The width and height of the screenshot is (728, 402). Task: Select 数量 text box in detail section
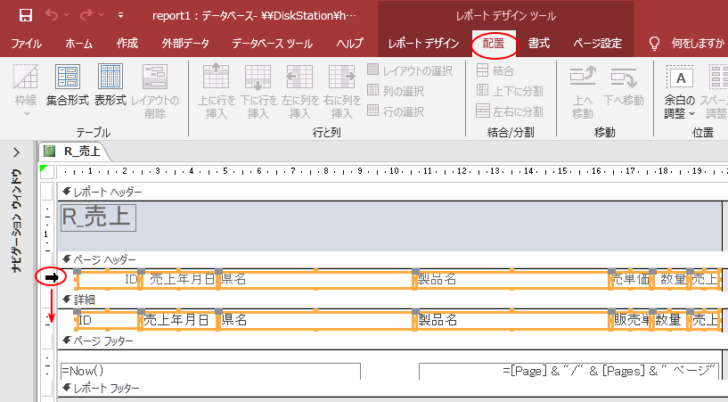pyautogui.click(x=671, y=320)
